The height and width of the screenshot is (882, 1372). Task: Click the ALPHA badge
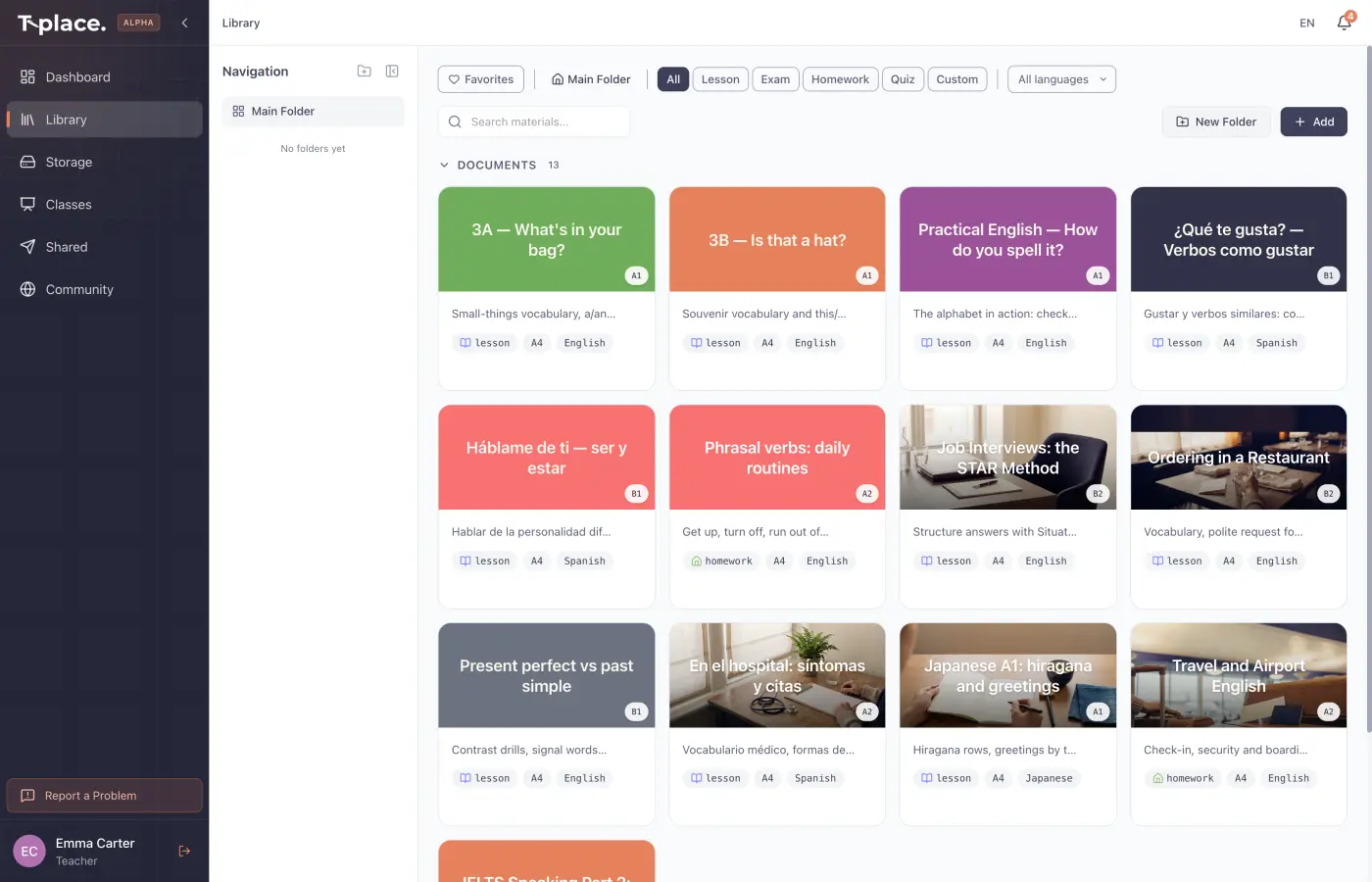pyautogui.click(x=138, y=23)
